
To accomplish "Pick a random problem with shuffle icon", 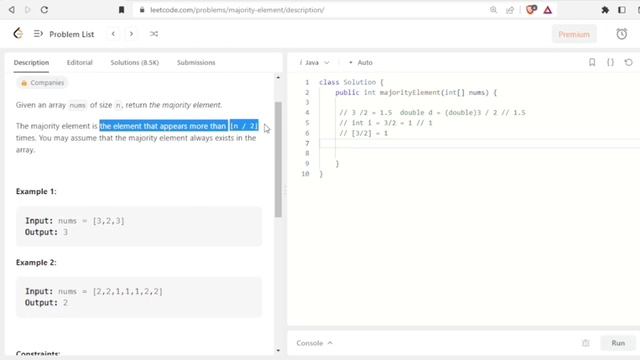I will (154, 34).
